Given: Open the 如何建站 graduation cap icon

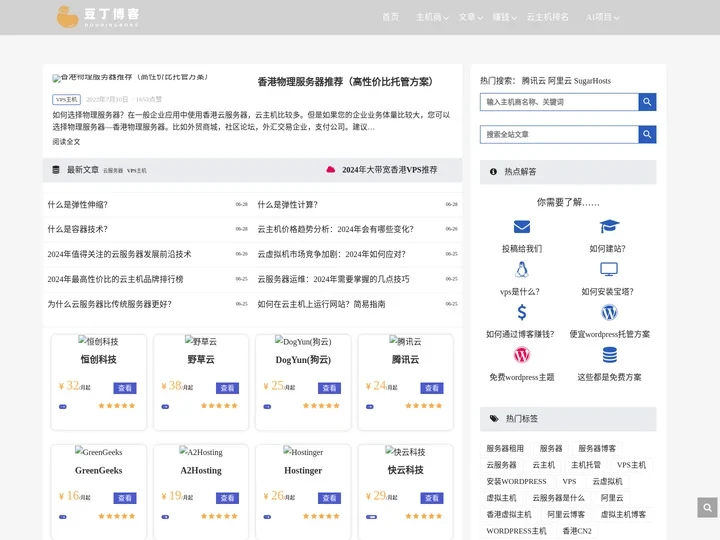Looking at the screenshot, I should point(609,226).
